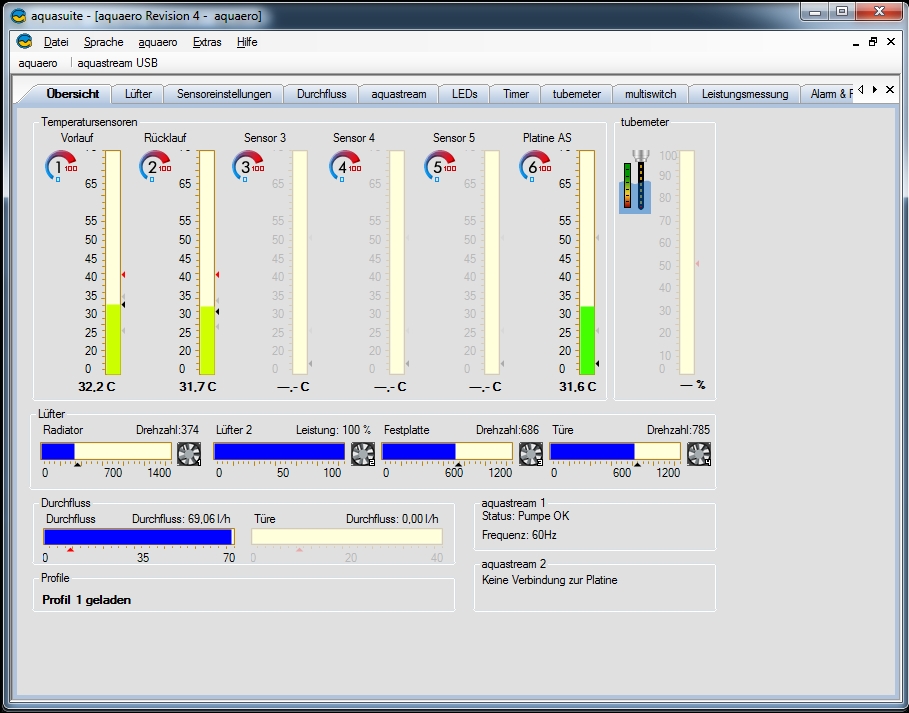This screenshot has height=713, width=909.
Task: Click the aquasuite title bar app icon
Action: pos(19,16)
